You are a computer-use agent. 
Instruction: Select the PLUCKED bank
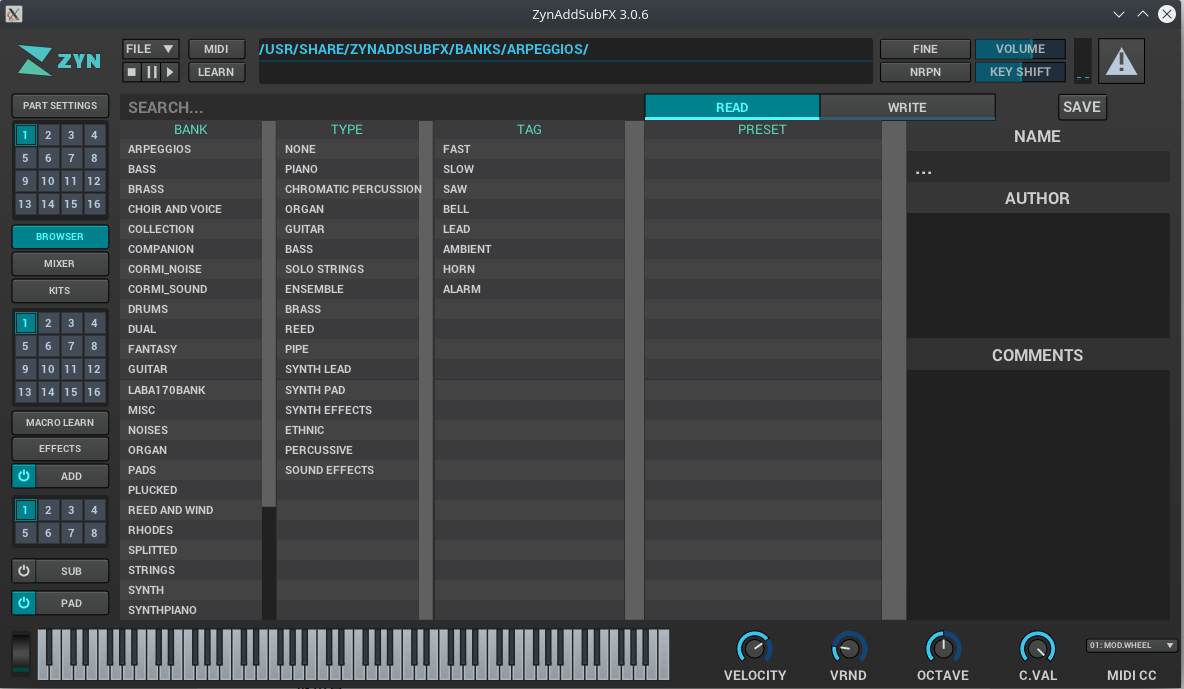coord(191,490)
